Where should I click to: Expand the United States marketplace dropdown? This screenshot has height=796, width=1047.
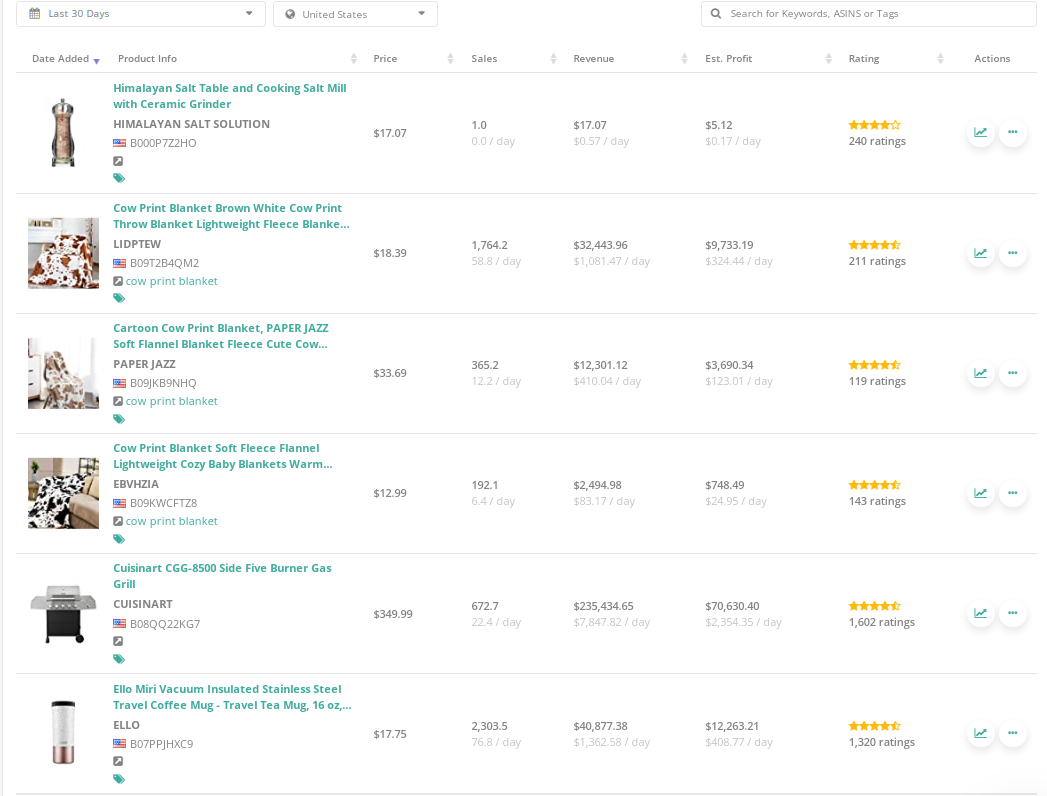[x=355, y=14]
